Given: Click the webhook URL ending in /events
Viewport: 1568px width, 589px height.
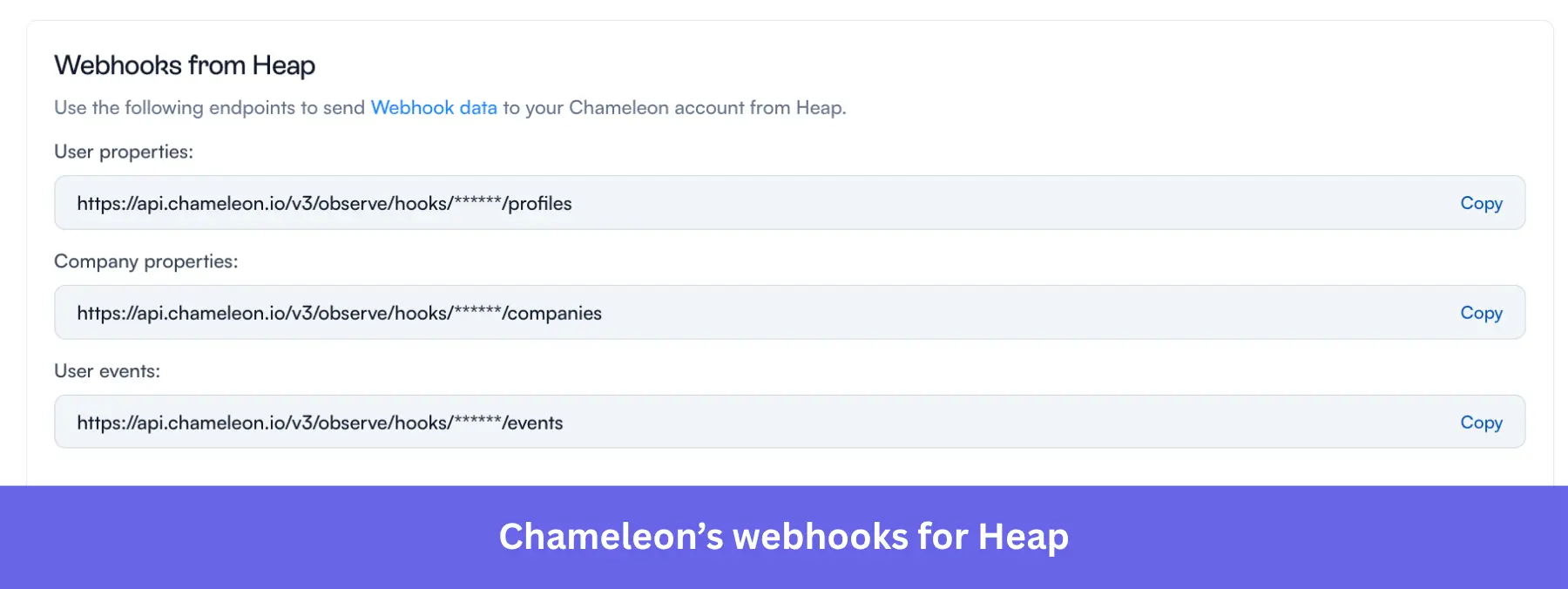Looking at the screenshot, I should 319,422.
